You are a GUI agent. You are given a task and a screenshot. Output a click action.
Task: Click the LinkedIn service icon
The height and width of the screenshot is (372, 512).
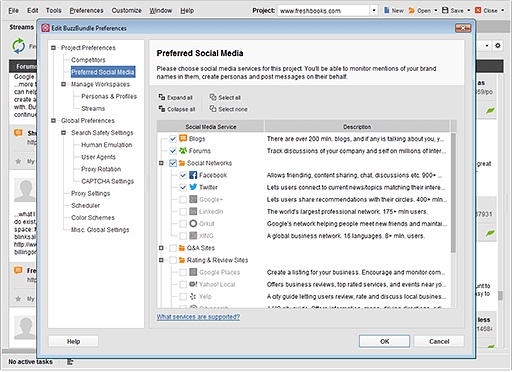(x=193, y=211)
